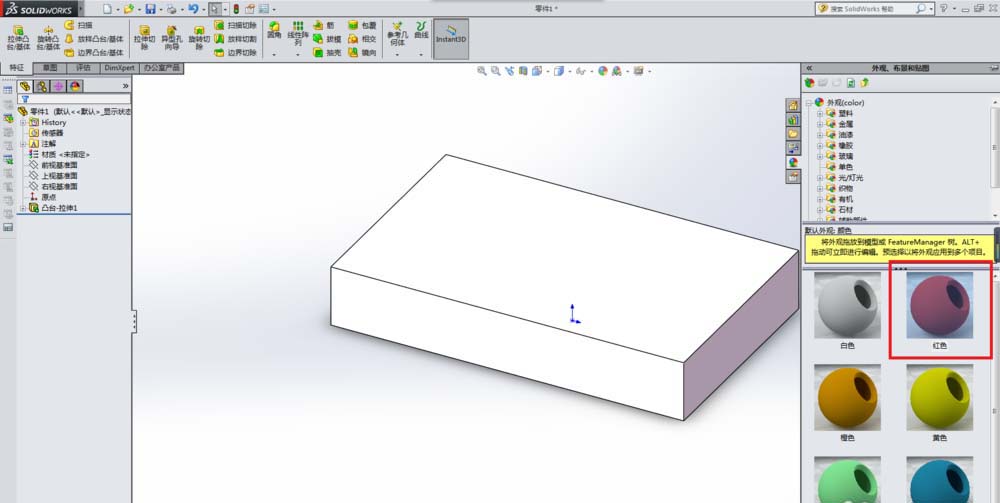
Task: Activate the 拉伸切除 extruded cut tool
Action: (145, 38)
